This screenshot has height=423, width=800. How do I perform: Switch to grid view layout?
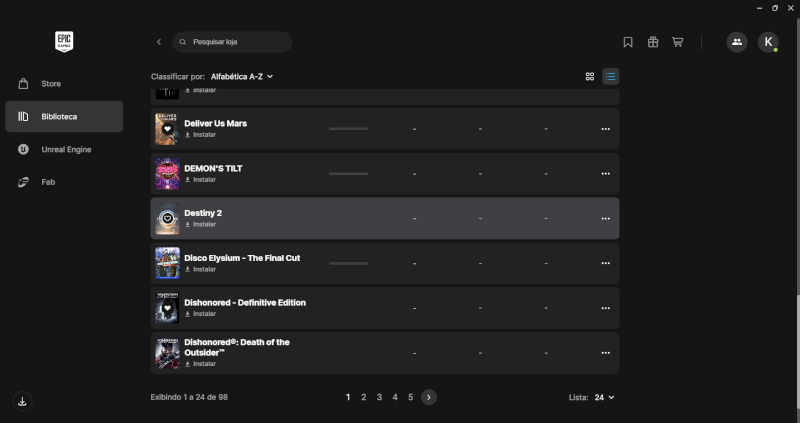point(590,77)
